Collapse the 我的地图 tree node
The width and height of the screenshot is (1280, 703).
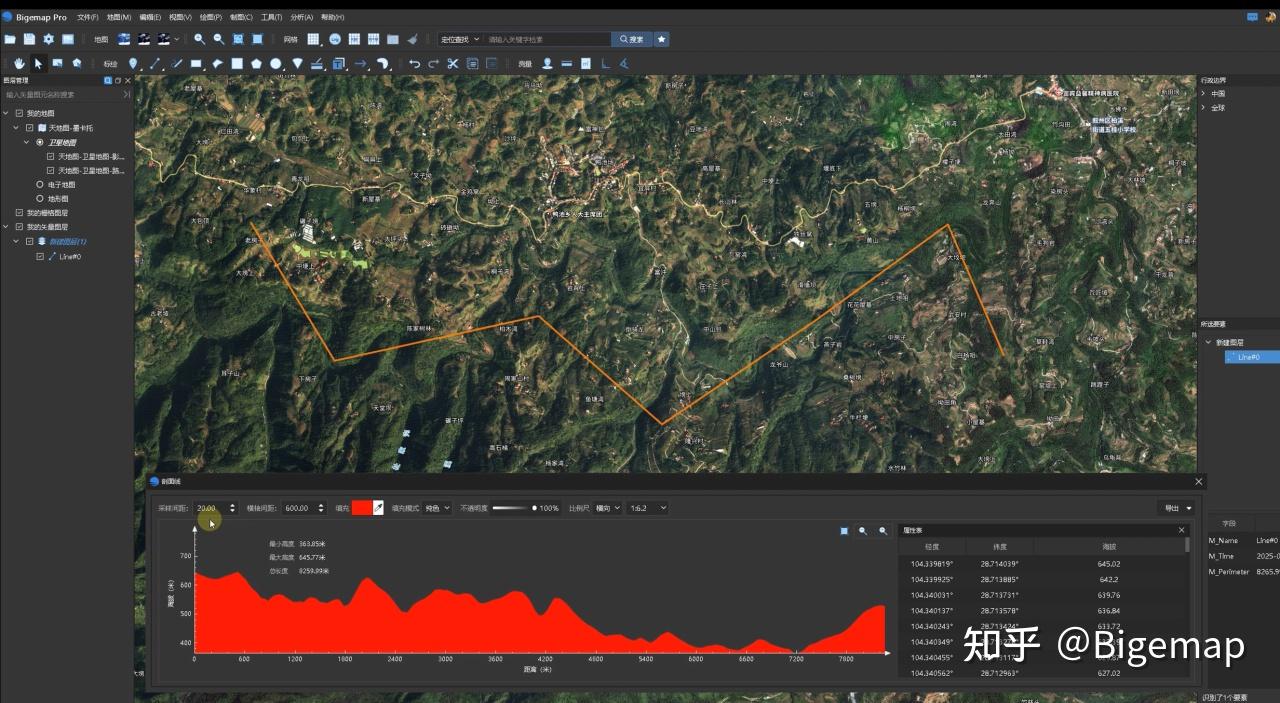click(x=6, y=113)
